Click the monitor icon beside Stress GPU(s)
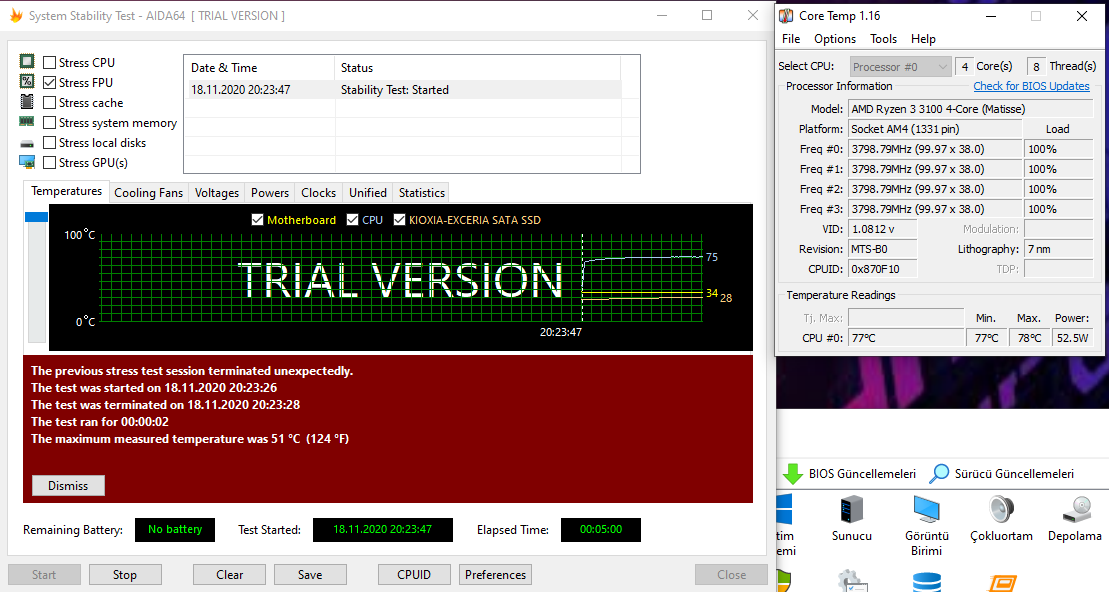The width and height of the screenshot is (1109, 592). [x=27, y=163]
